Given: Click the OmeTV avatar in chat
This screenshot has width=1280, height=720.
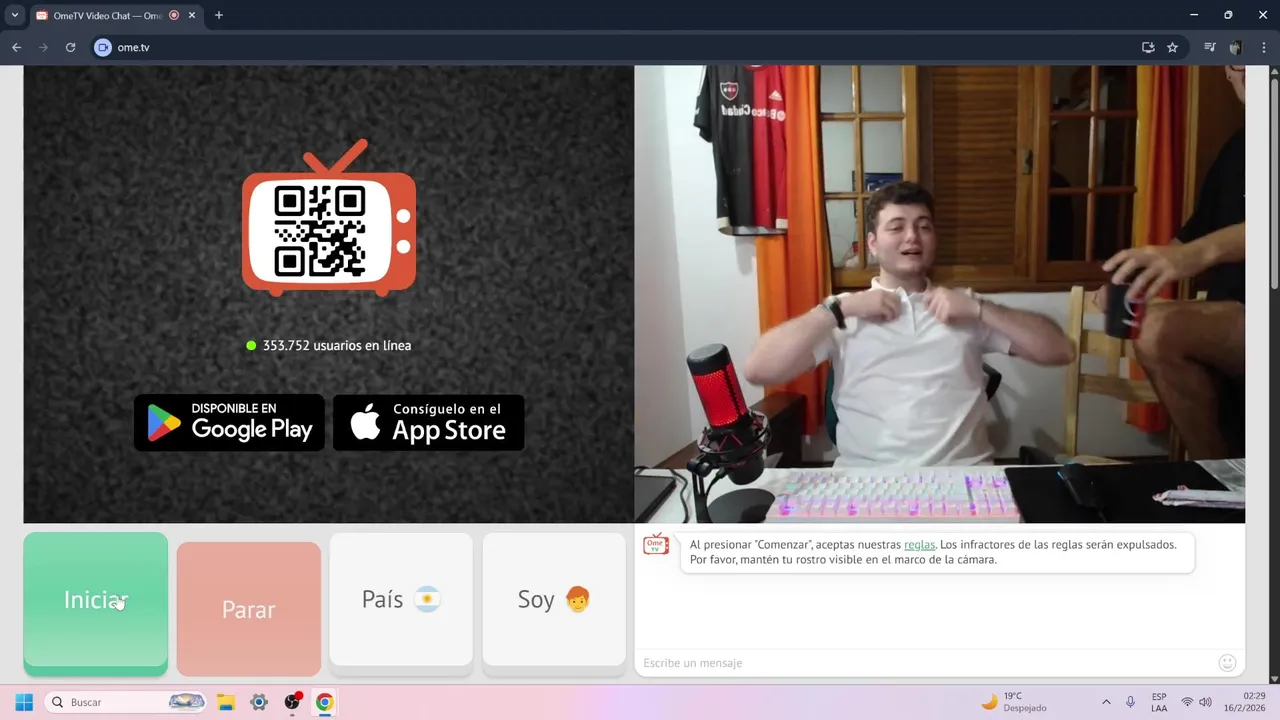Looking at the screenshot, I should [656, 545].
